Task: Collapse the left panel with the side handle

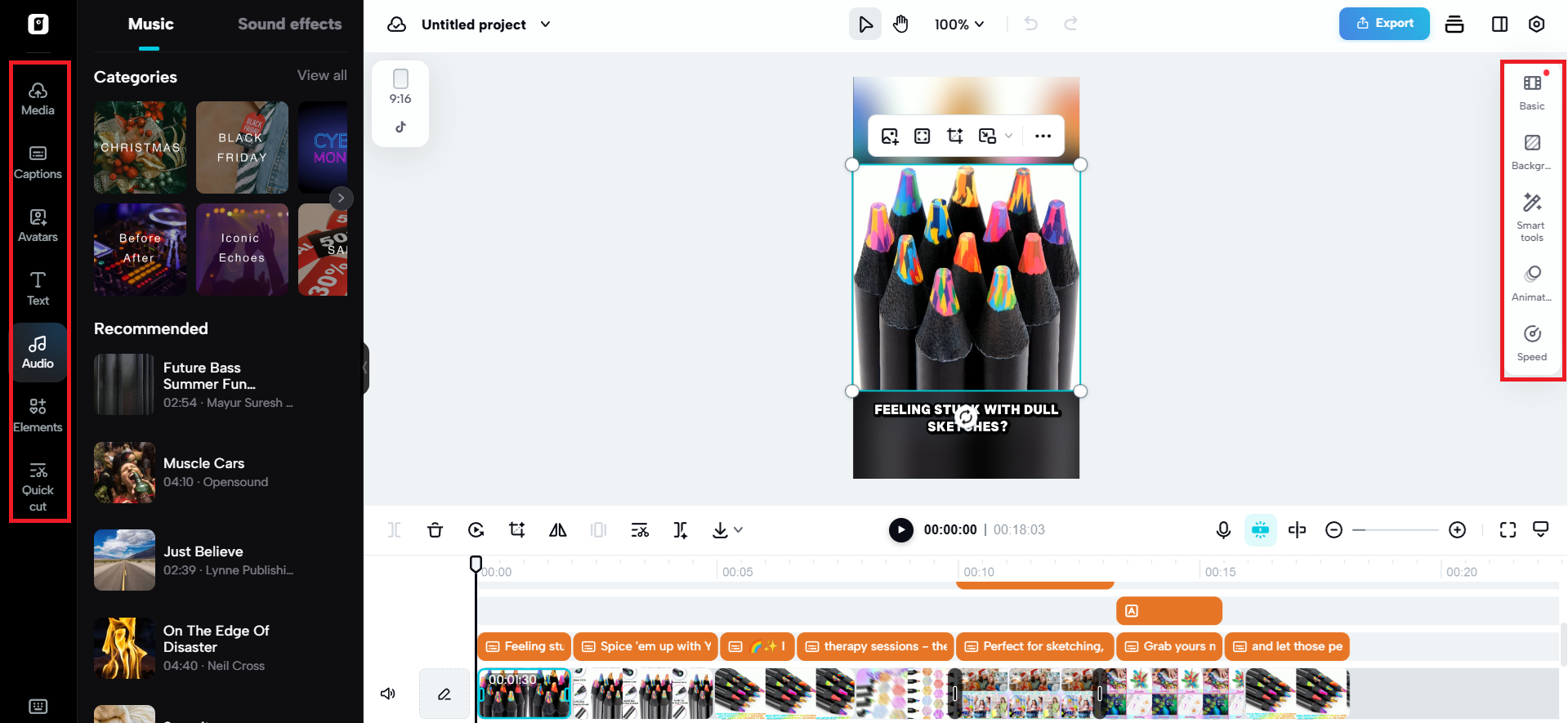Action: [x=366, y=368]
